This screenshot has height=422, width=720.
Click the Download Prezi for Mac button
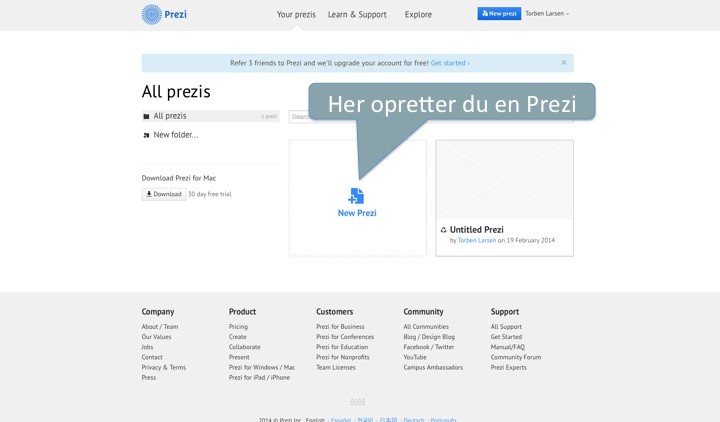point(164,194)
